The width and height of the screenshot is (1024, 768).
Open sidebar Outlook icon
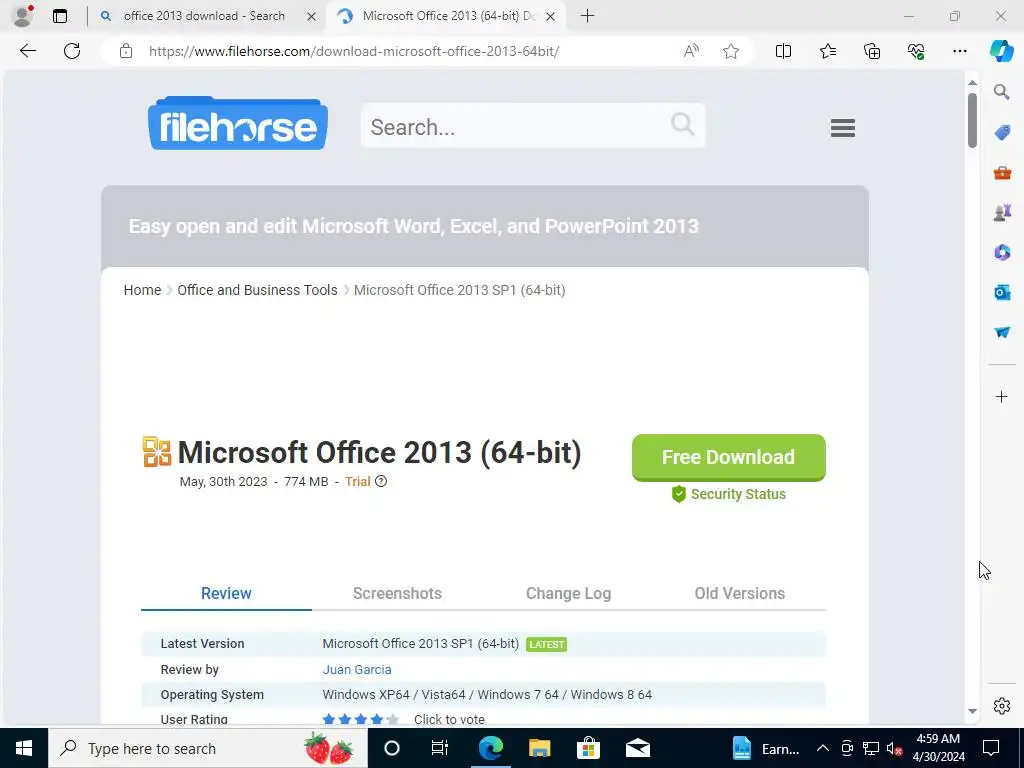1002,292
